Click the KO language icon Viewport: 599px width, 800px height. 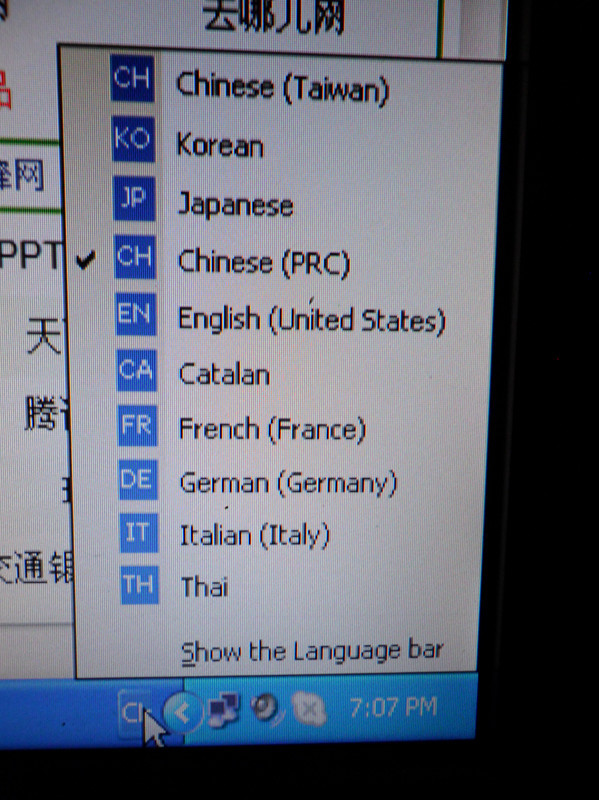point(133,138)
